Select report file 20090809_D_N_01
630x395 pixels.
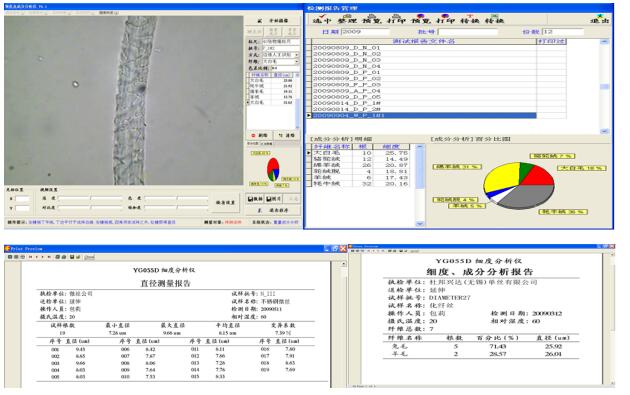pos(424,47)
